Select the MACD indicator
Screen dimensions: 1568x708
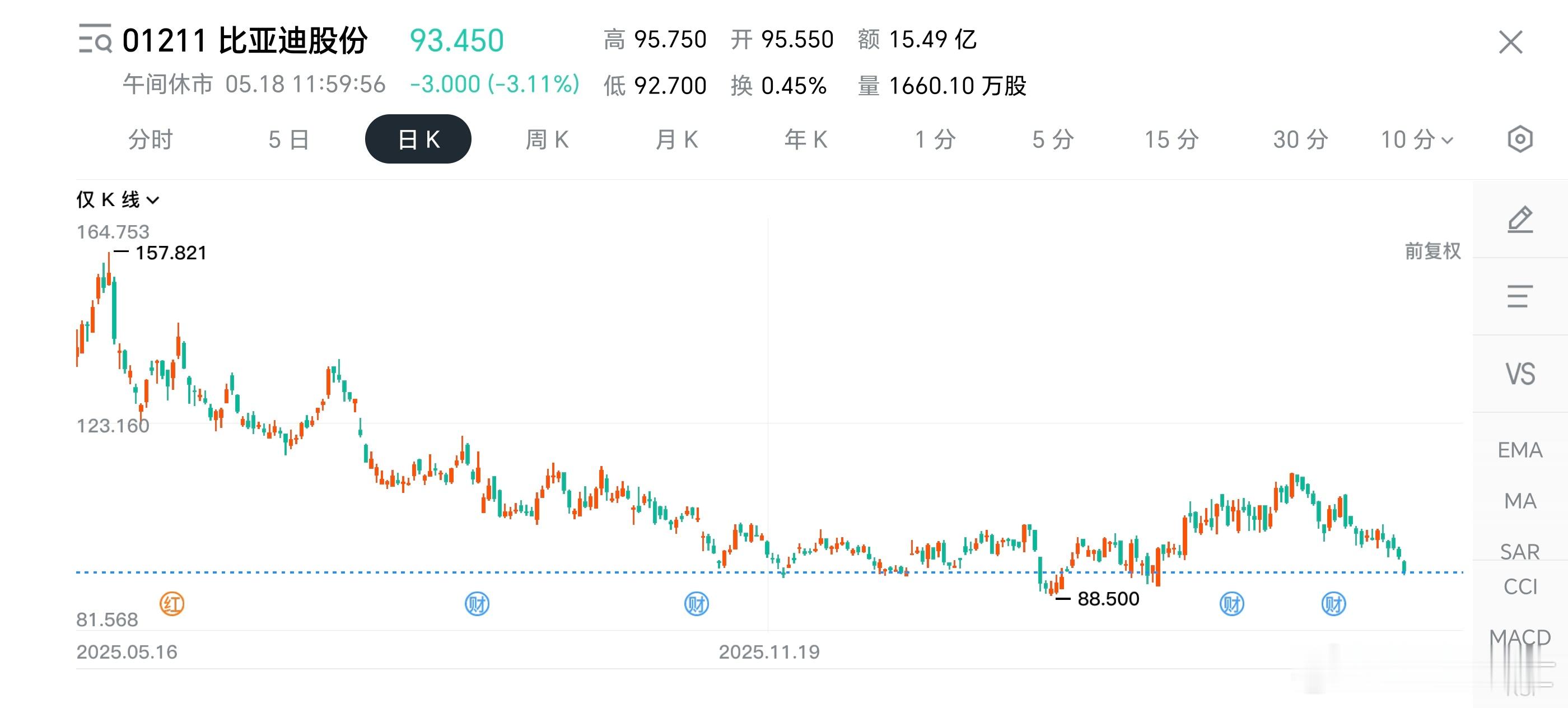(1519, 637)
